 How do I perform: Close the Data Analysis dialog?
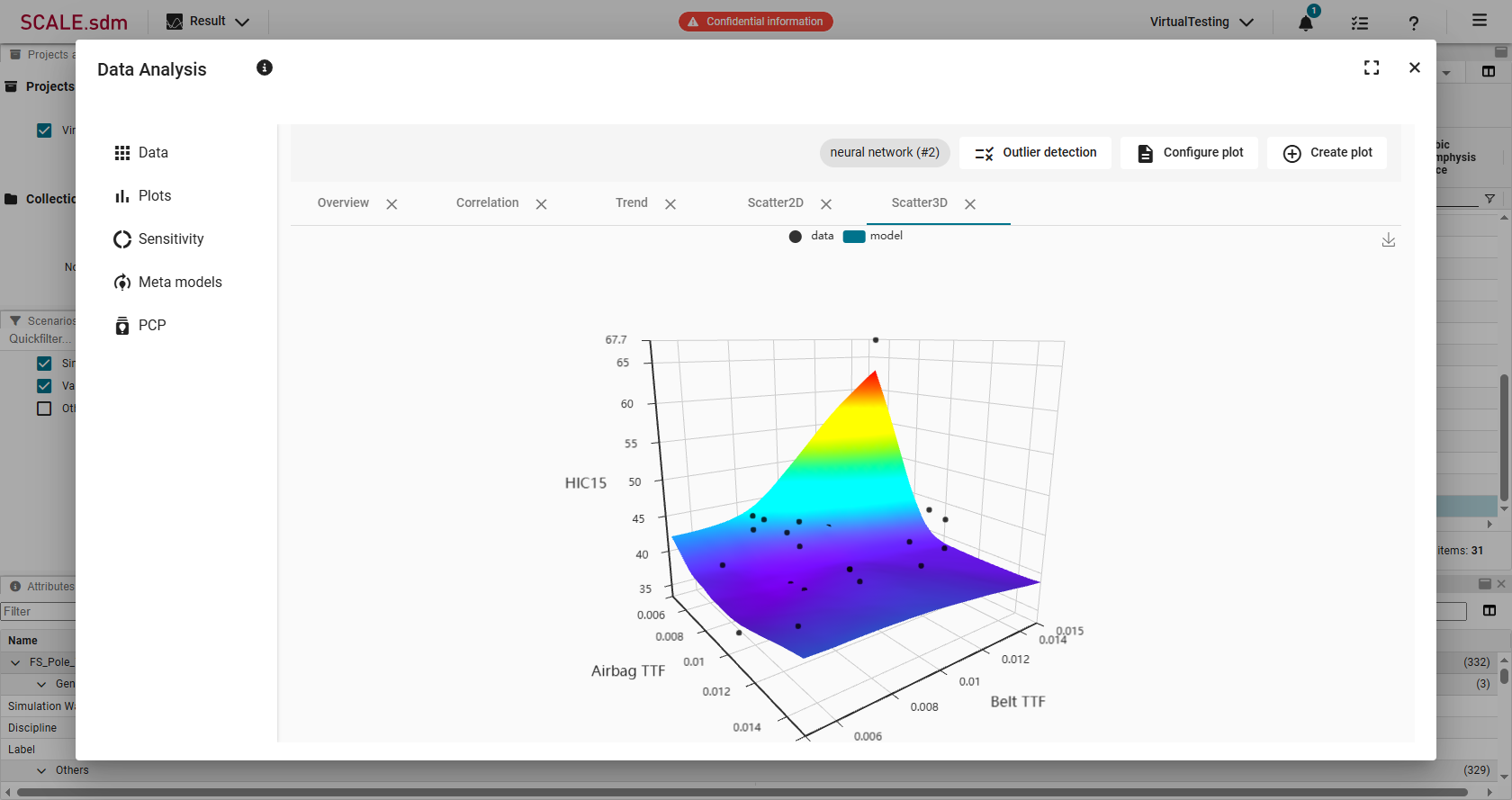coord(1415,67)
